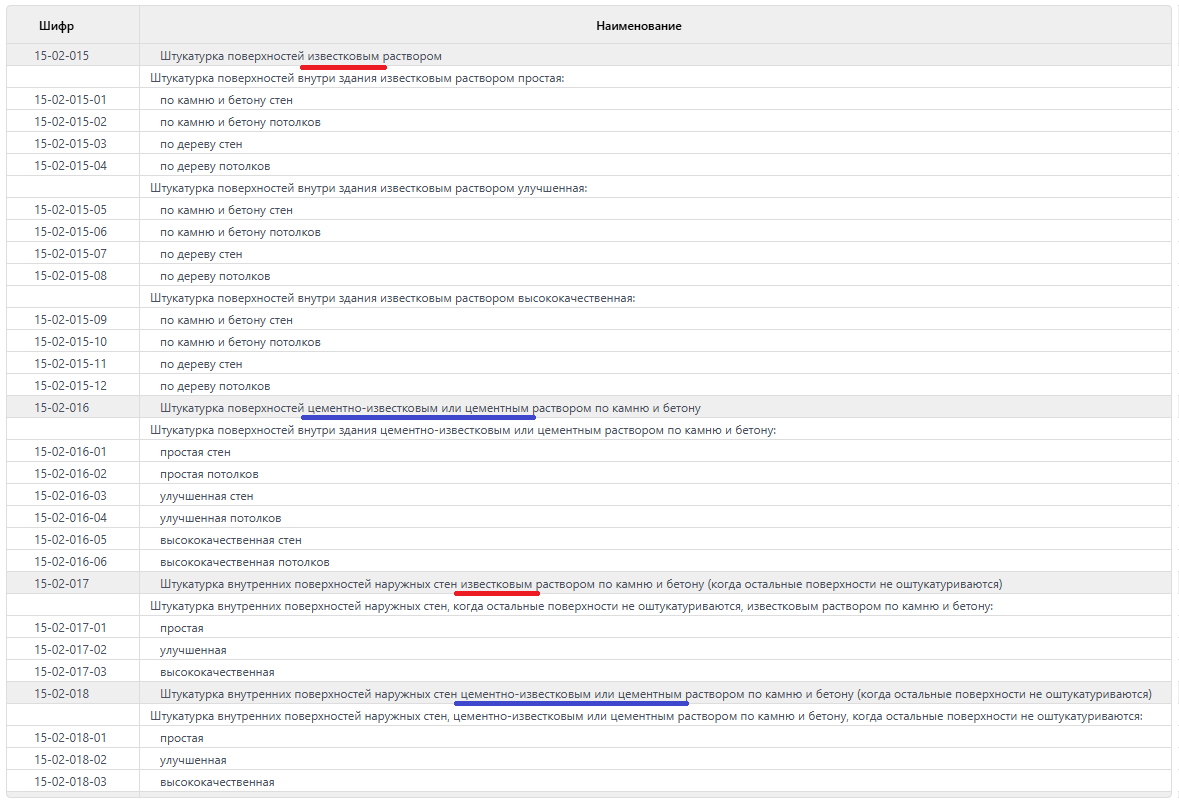1179x802 pixels.
Task: Select code 15-02-016-02
Action: (71, 474)
